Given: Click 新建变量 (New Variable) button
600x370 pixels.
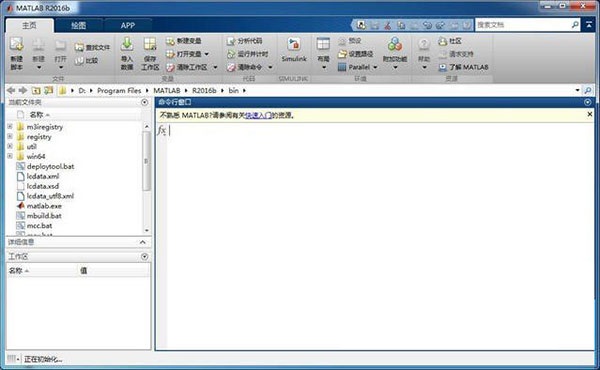Looking at the screenshot, I should [184, 41].
